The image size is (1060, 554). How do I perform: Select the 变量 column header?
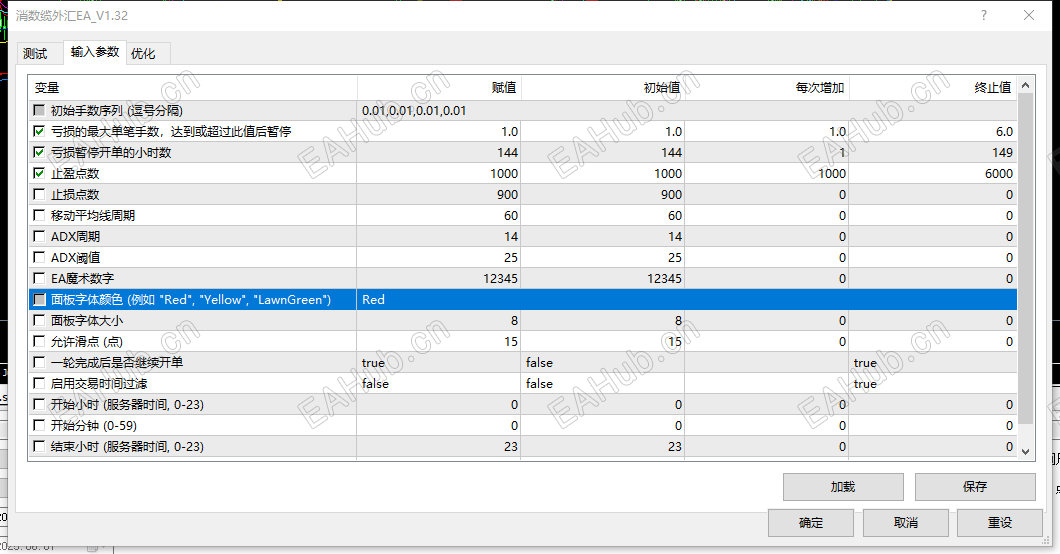tap(193, 87)
